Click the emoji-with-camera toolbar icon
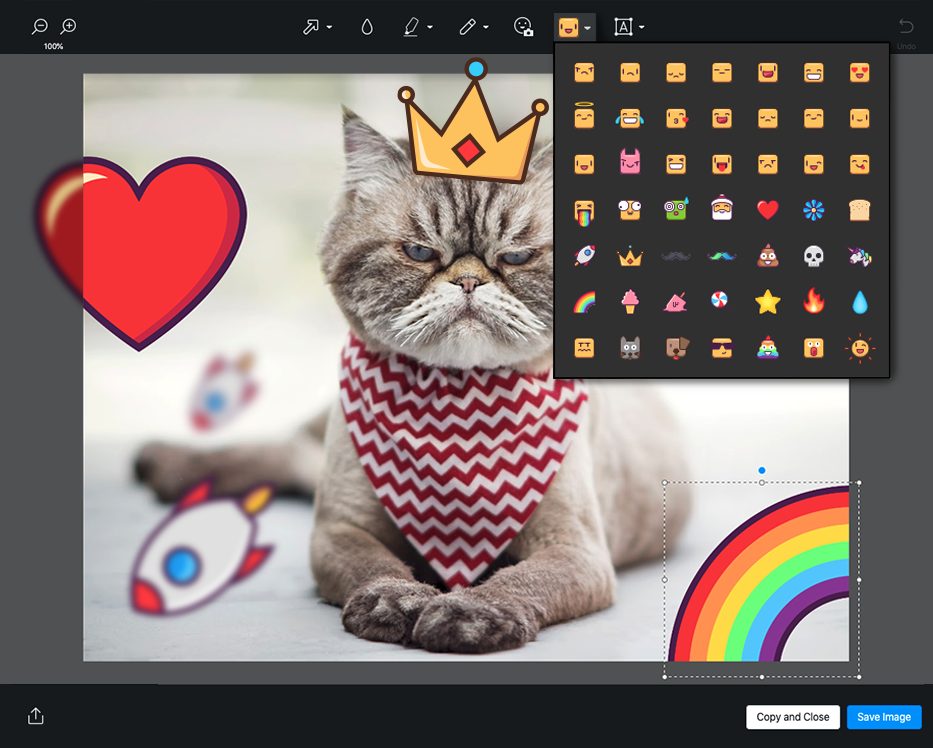The width and height of the screenshot is (933, 748). click(x=523, y=27)
